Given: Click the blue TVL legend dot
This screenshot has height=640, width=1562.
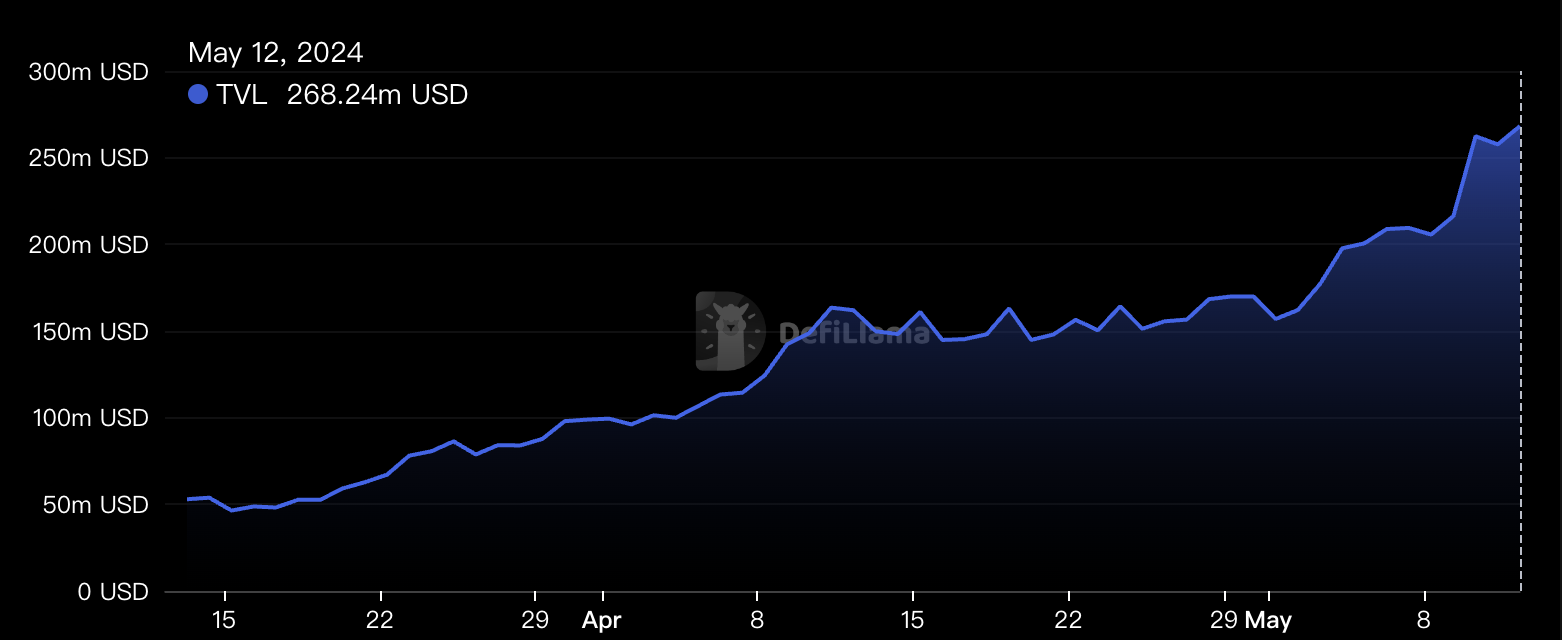Looking at the screenshot, I should 198,95.
